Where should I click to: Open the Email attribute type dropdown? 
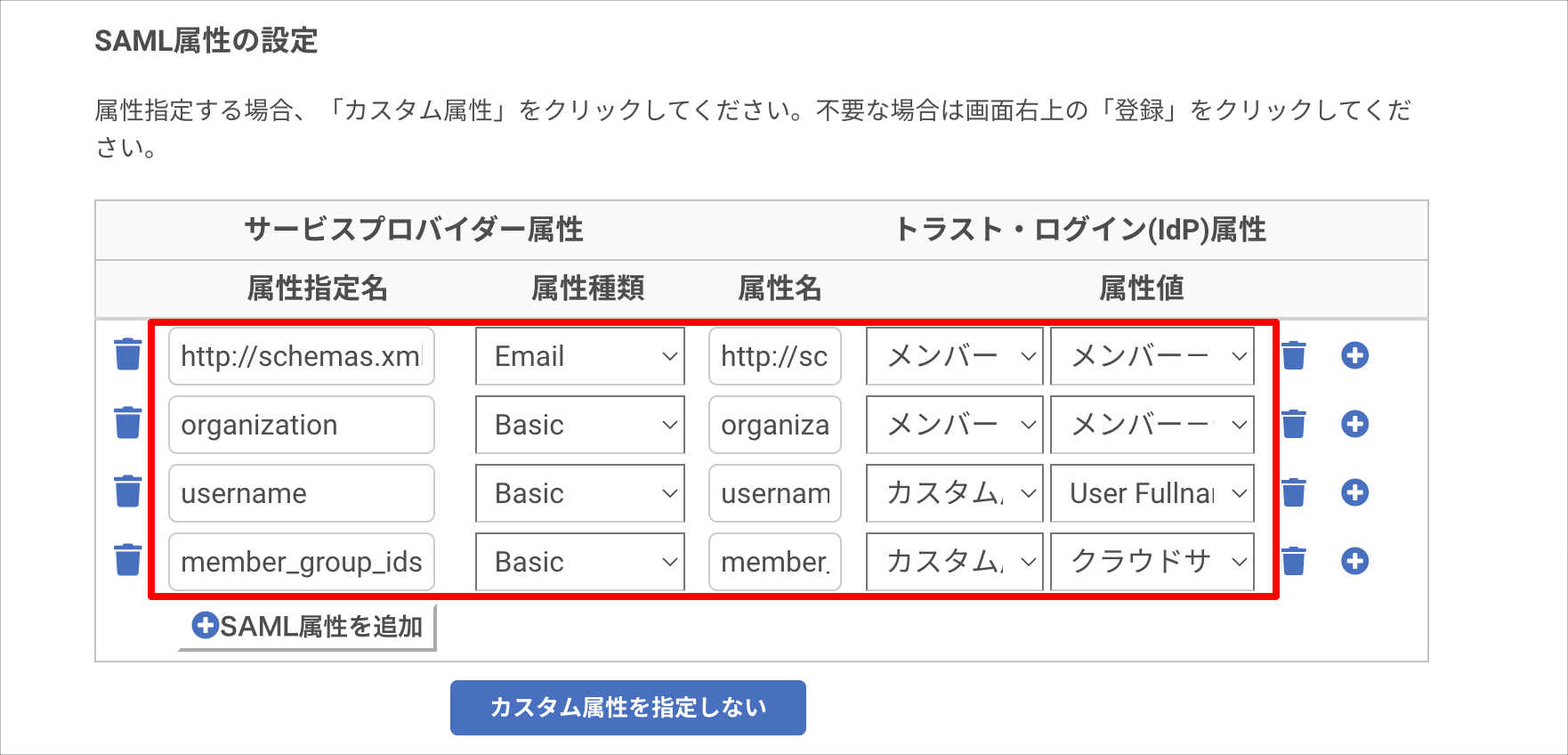pos(580,356)
